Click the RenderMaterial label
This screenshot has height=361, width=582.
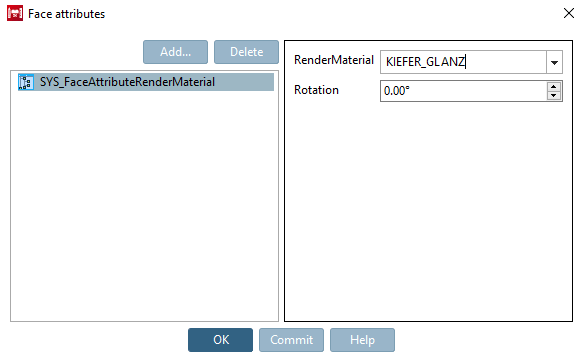334,60
